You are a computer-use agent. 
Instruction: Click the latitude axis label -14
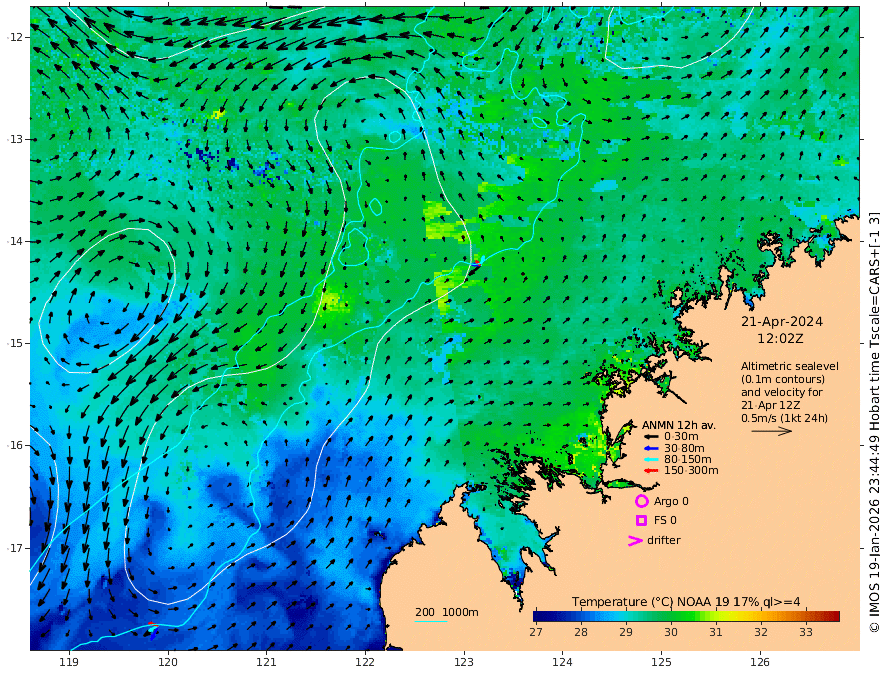coord(15,241)
